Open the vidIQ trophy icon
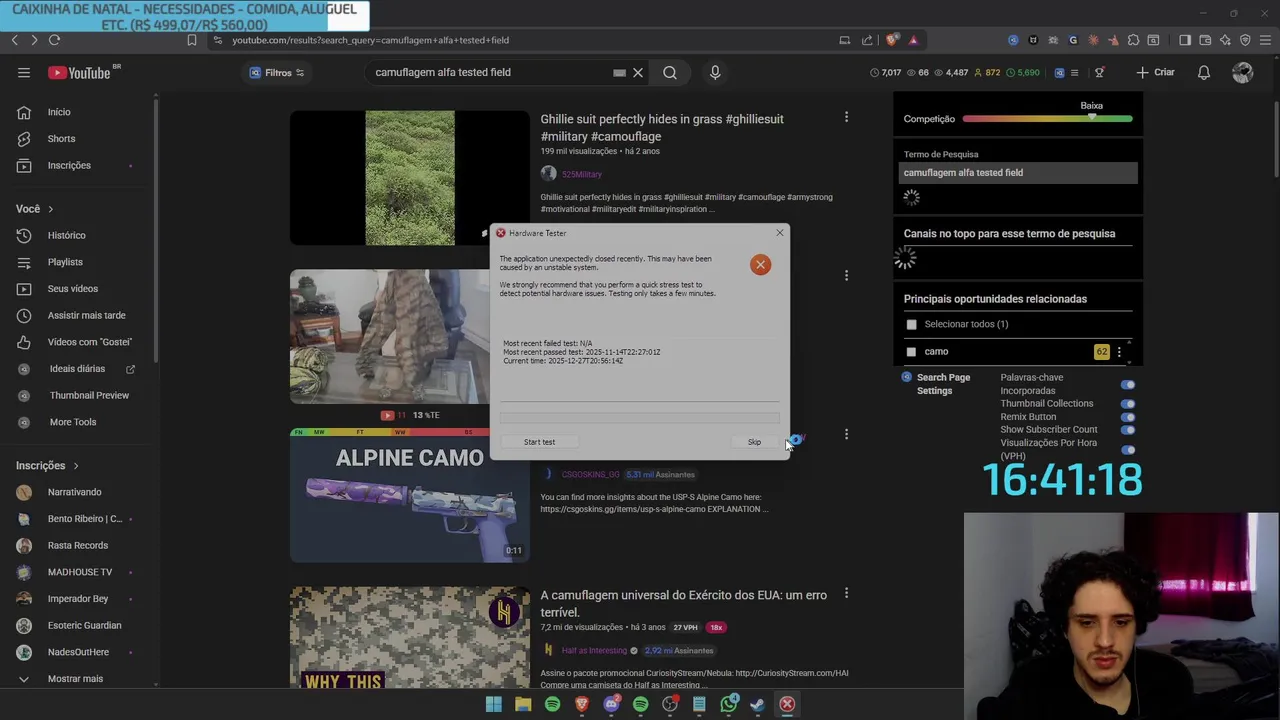The height and width of the screenshot is (720, 1280). click(x=1100, y=72)
